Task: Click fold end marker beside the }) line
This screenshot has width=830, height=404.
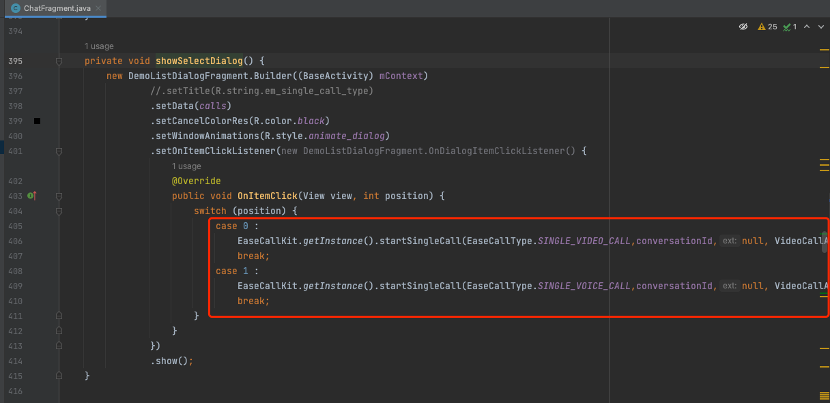Action: point(59,346)
